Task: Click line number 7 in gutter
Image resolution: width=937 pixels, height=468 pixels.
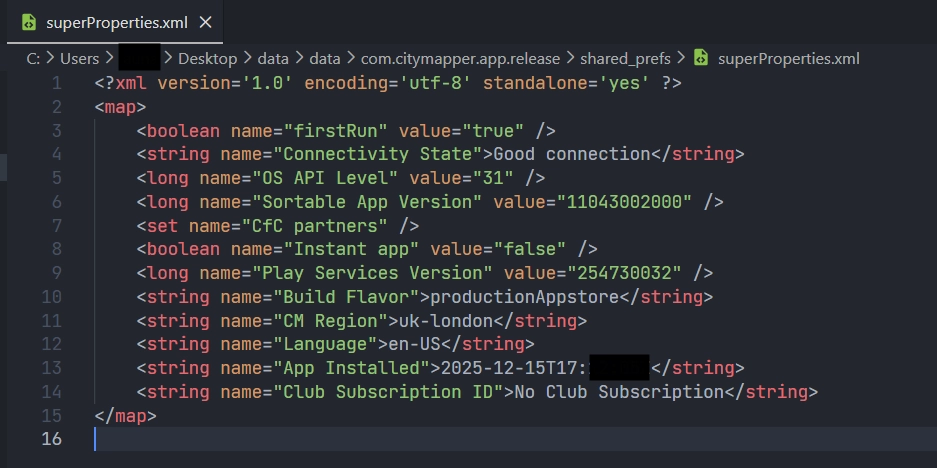Action: click(x=56, y=226)
